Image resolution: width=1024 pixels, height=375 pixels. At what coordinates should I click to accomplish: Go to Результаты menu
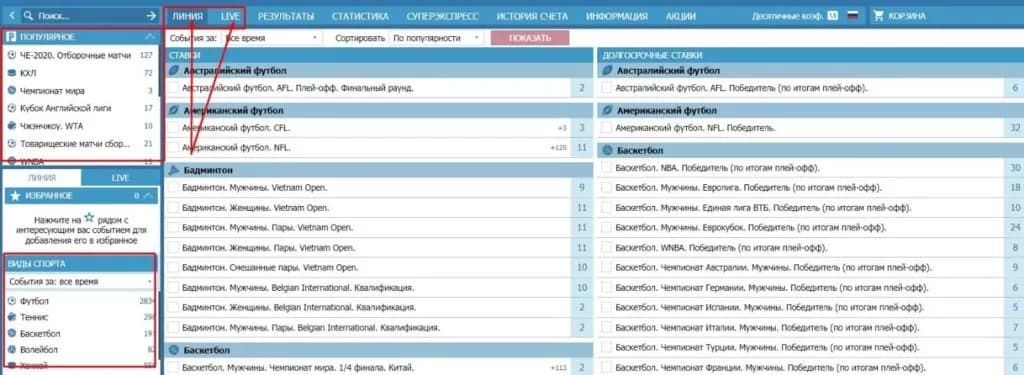[x=285, y=16]
